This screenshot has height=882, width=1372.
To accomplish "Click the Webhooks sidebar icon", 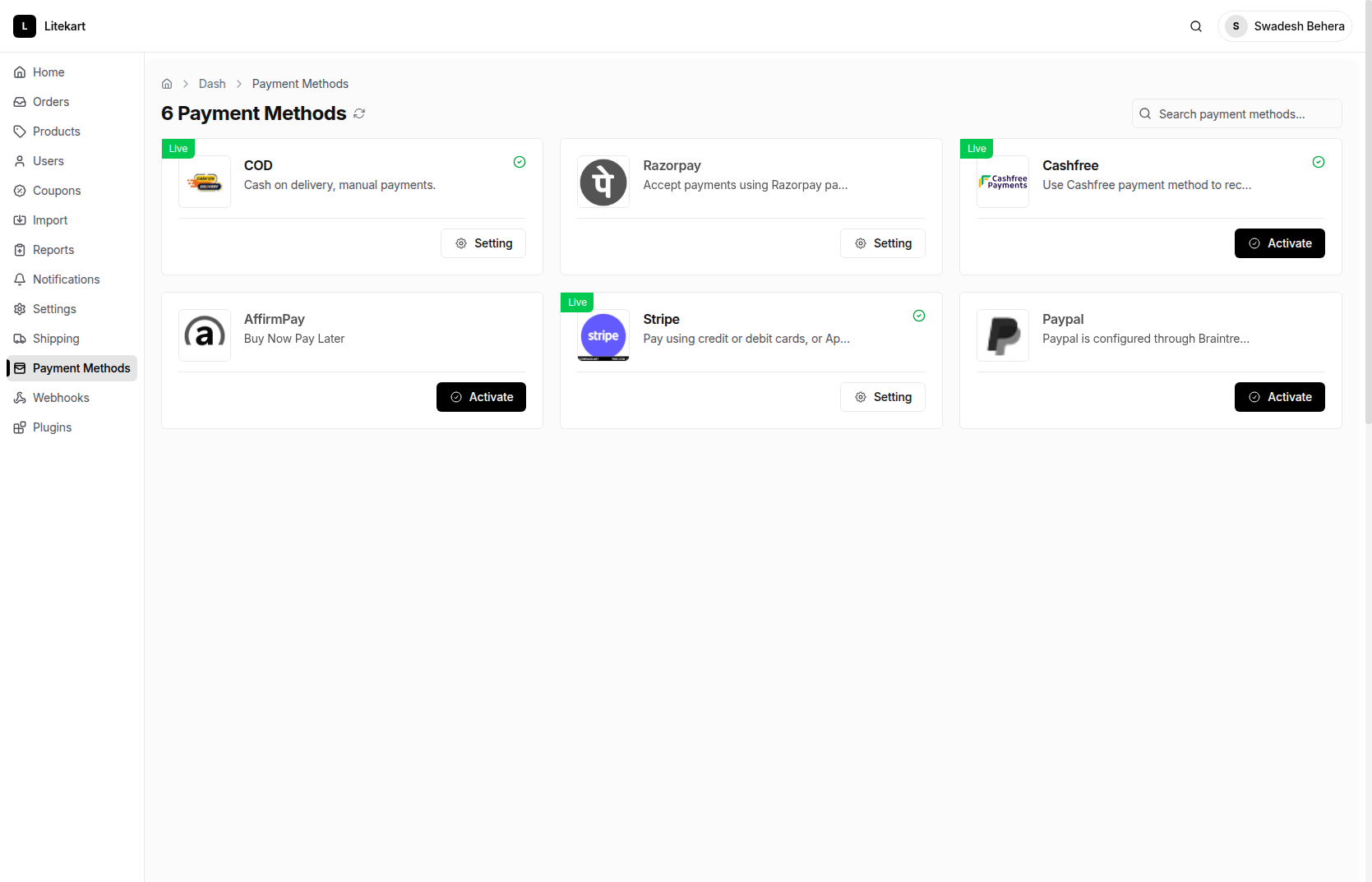I will (x=20, y=398).
